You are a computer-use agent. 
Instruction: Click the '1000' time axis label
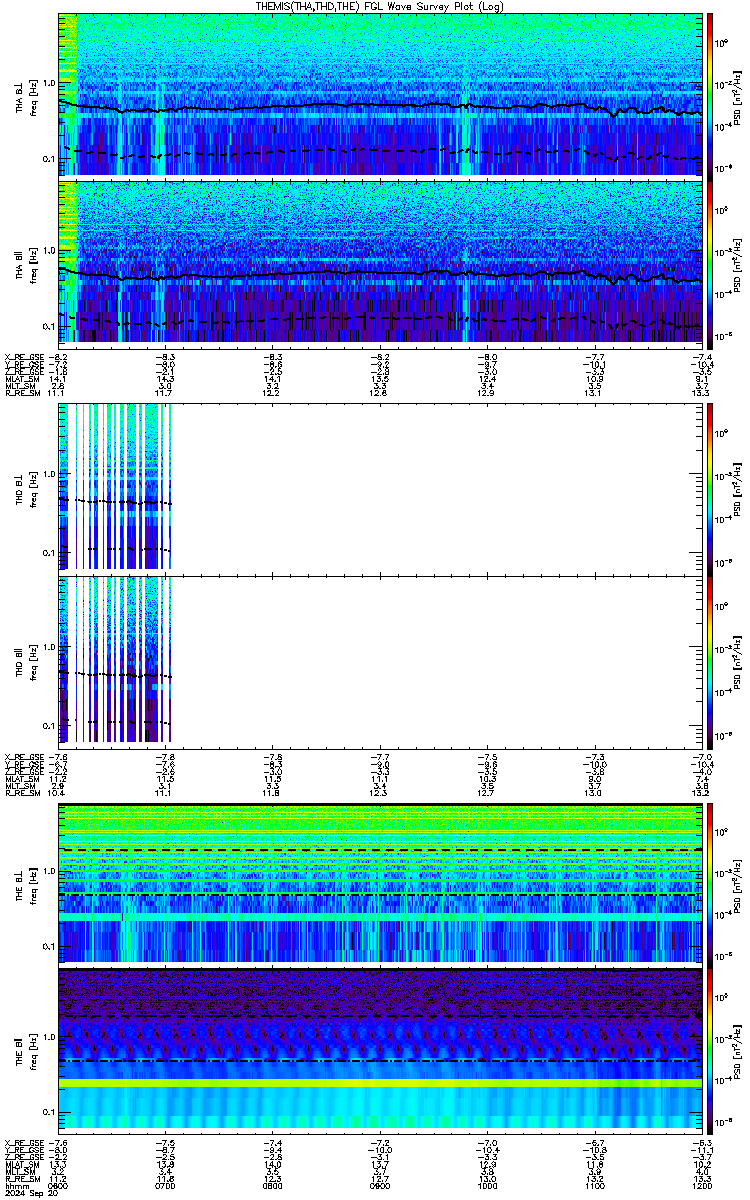click(488, 1186)
